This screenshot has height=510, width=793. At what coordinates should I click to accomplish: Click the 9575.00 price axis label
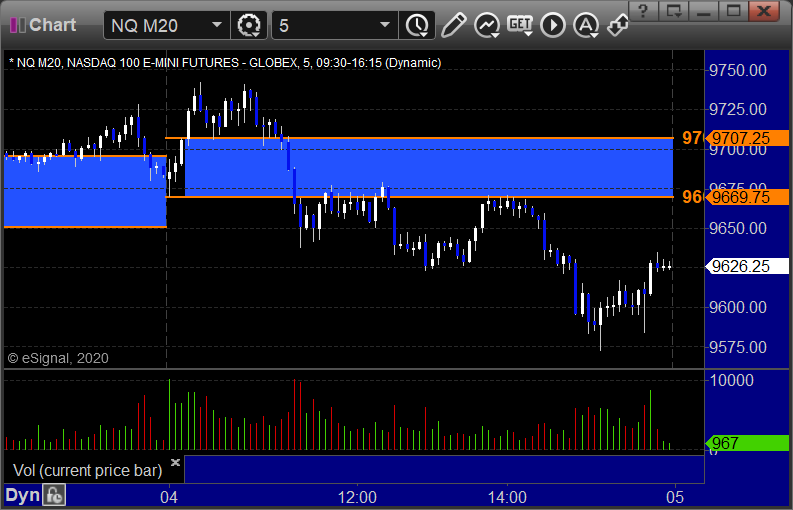(x=738, y=347)
